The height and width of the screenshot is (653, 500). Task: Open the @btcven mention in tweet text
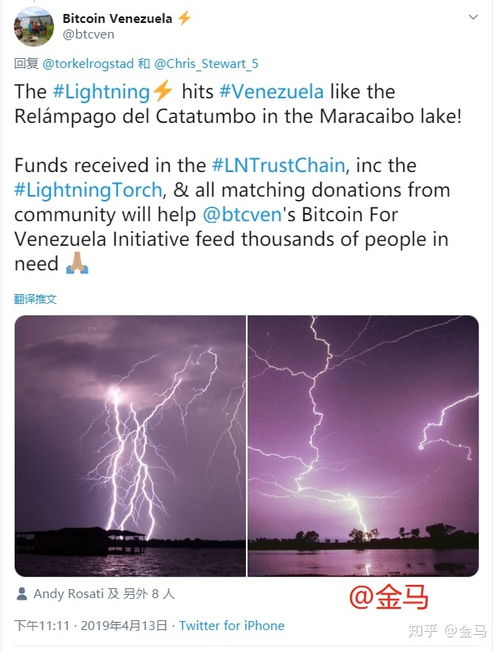(x=242, y=214)
